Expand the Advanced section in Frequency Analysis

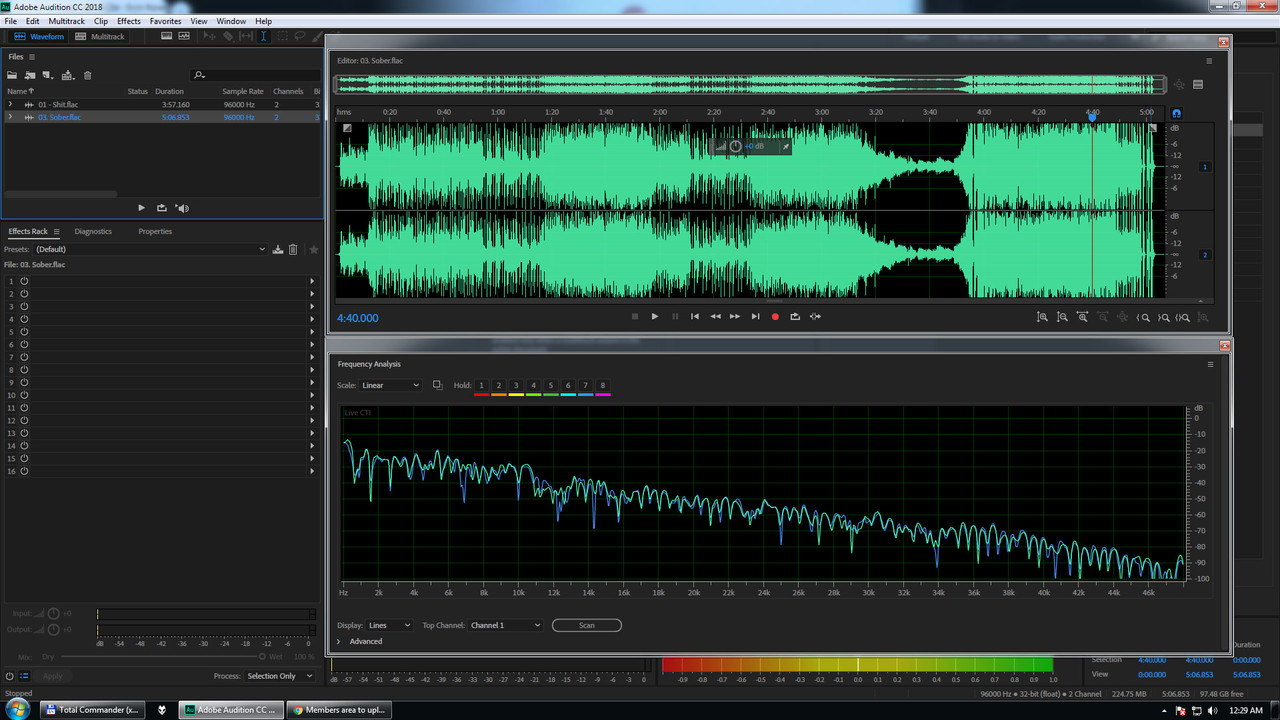click(x=339, y=641)
